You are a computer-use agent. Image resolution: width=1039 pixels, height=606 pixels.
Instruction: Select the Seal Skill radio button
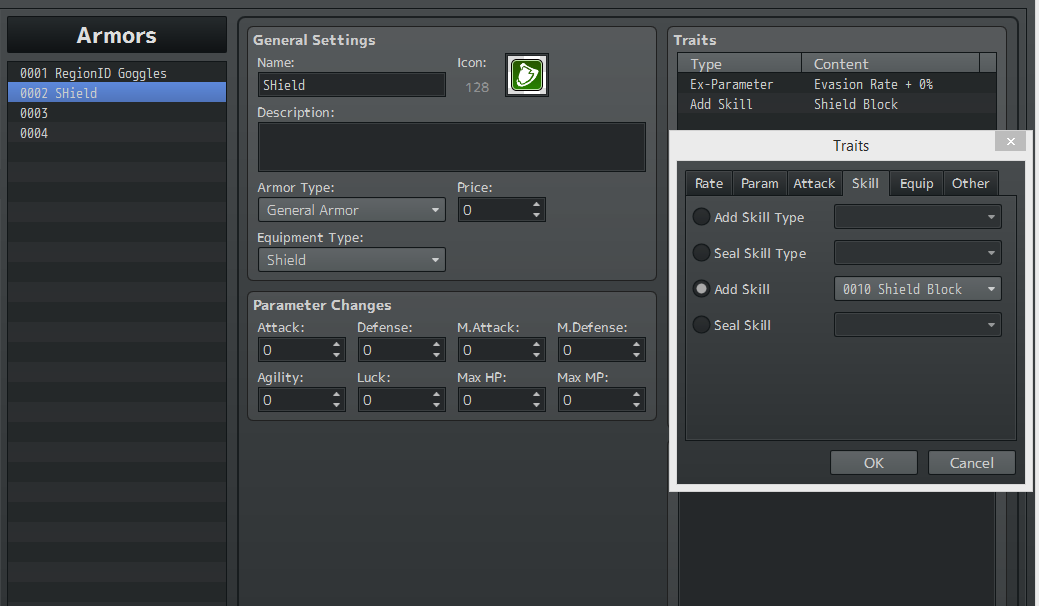(x=701, y=325)
